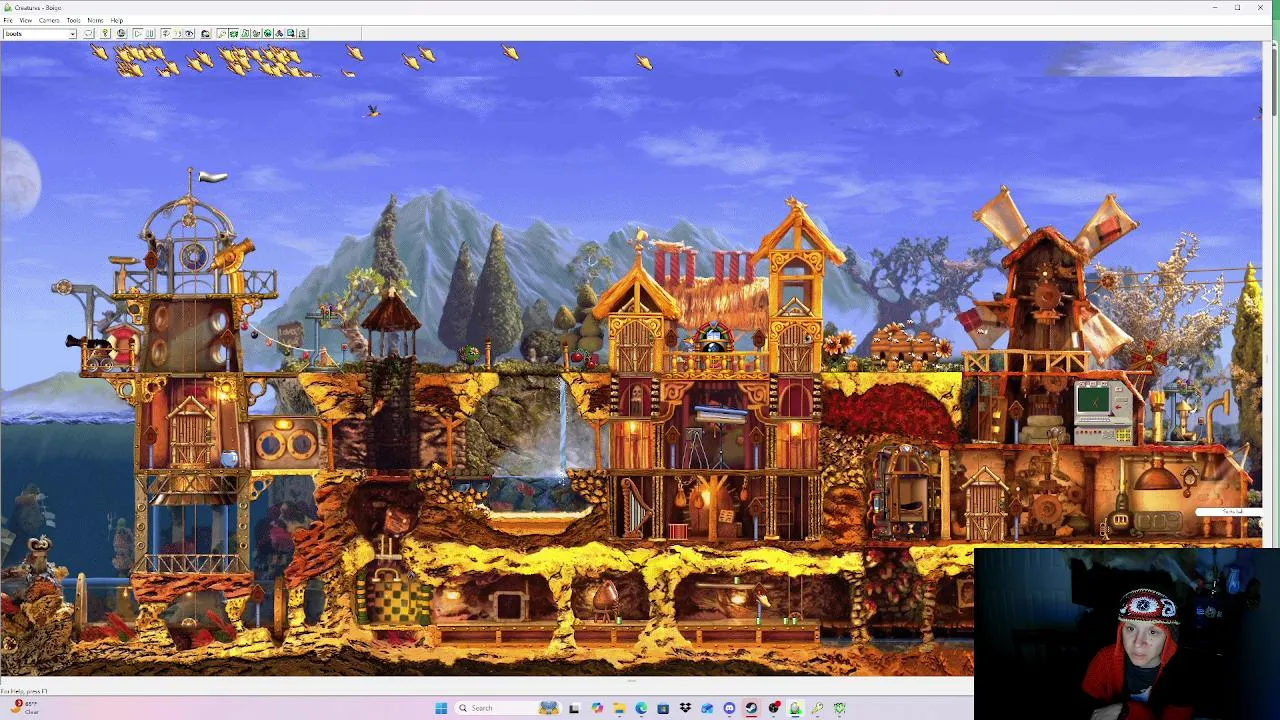Click the green computer monitor in the world
Image resolution: width=1280 pixels, height=720 pixels.
[1094, 402]
